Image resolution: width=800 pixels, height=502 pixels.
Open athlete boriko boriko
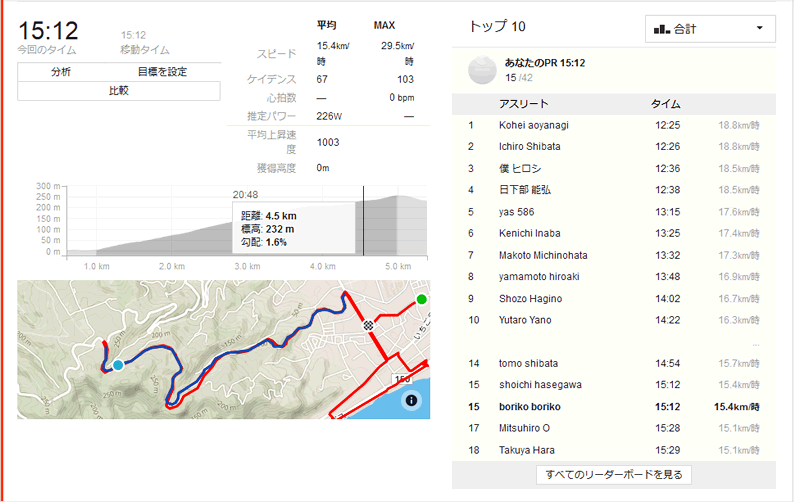(x=530, y=407)
